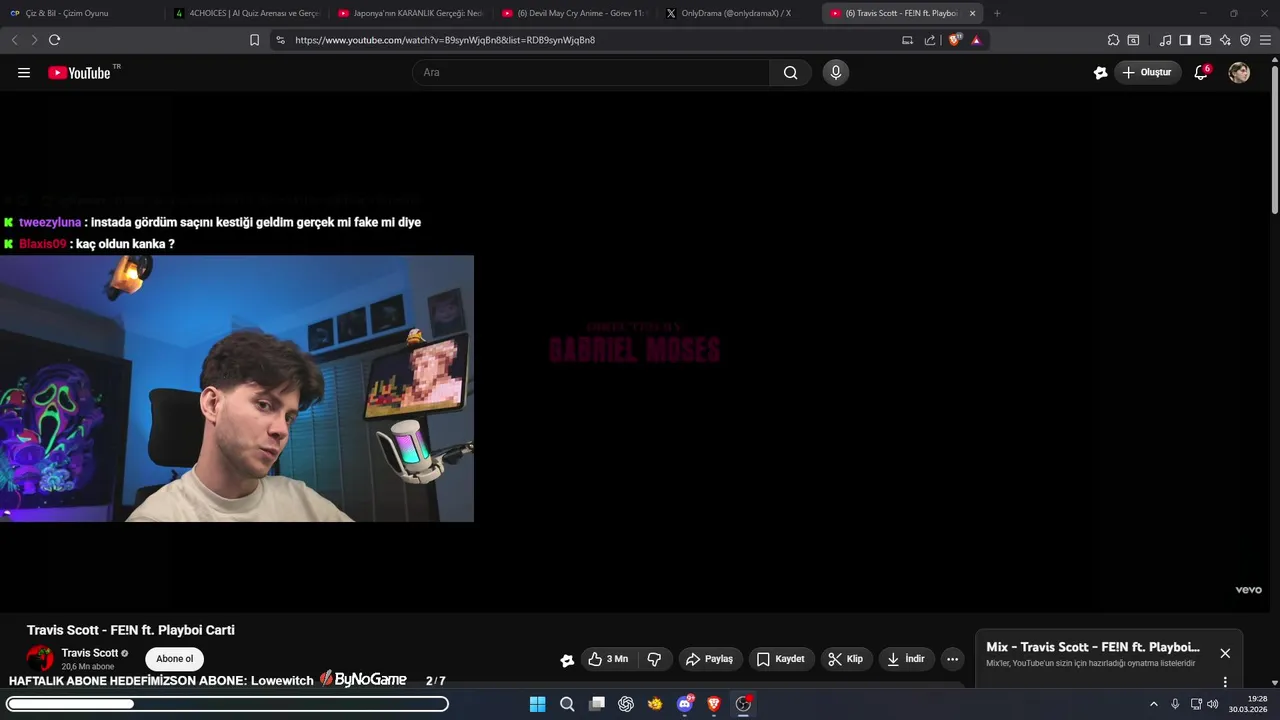
Task: Share this page via the address bar share icon
Action: [930, 40]
